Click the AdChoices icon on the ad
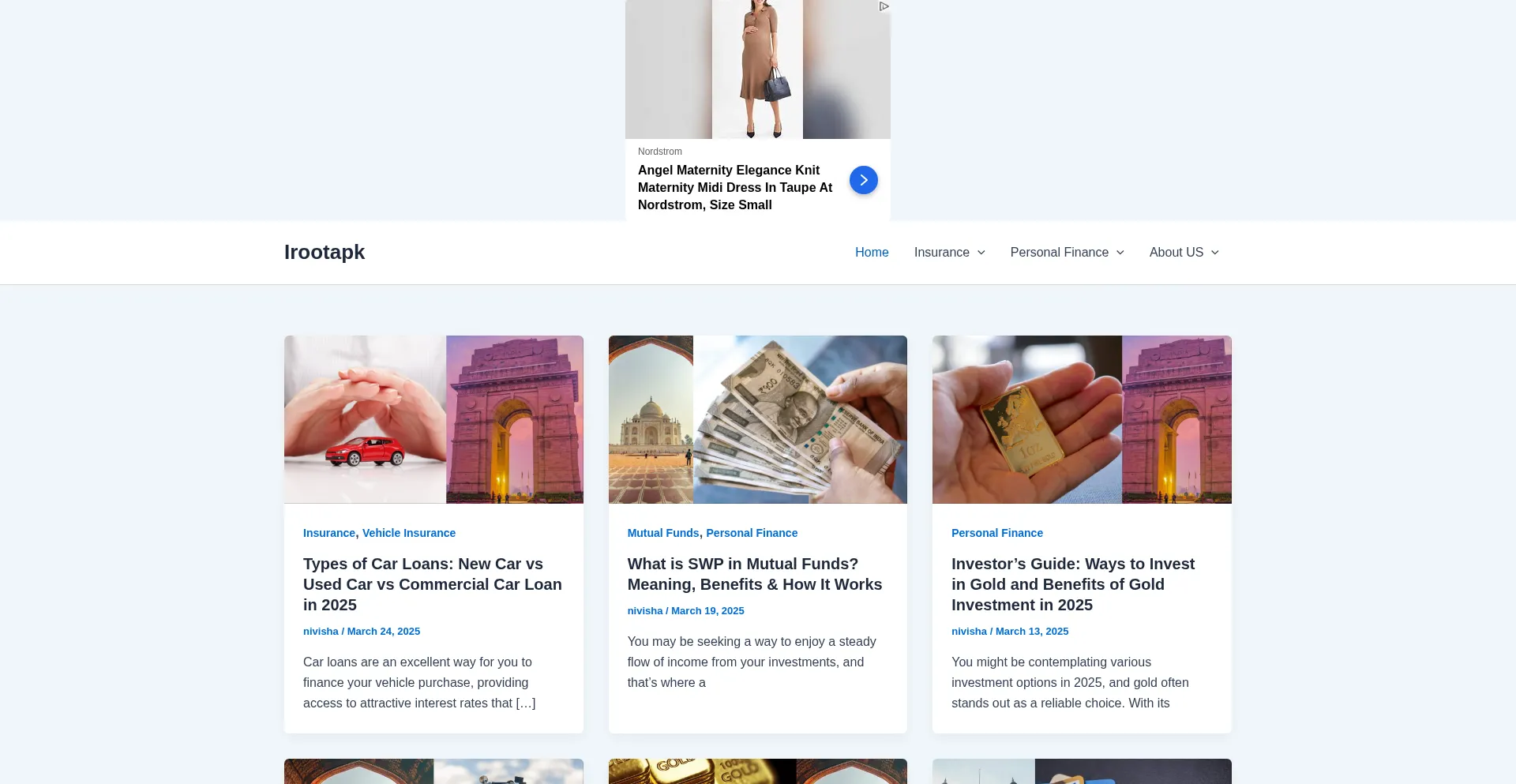This screenshot has width=1516, height=784. (884, 6)
